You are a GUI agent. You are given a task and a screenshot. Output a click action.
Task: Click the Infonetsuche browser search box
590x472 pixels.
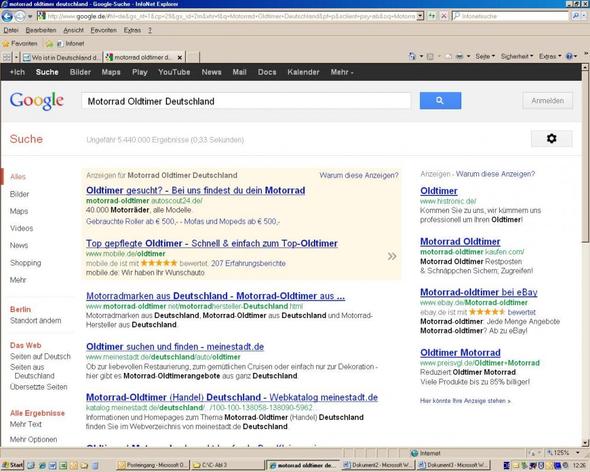pyautogui.click(x=510, y=16)
